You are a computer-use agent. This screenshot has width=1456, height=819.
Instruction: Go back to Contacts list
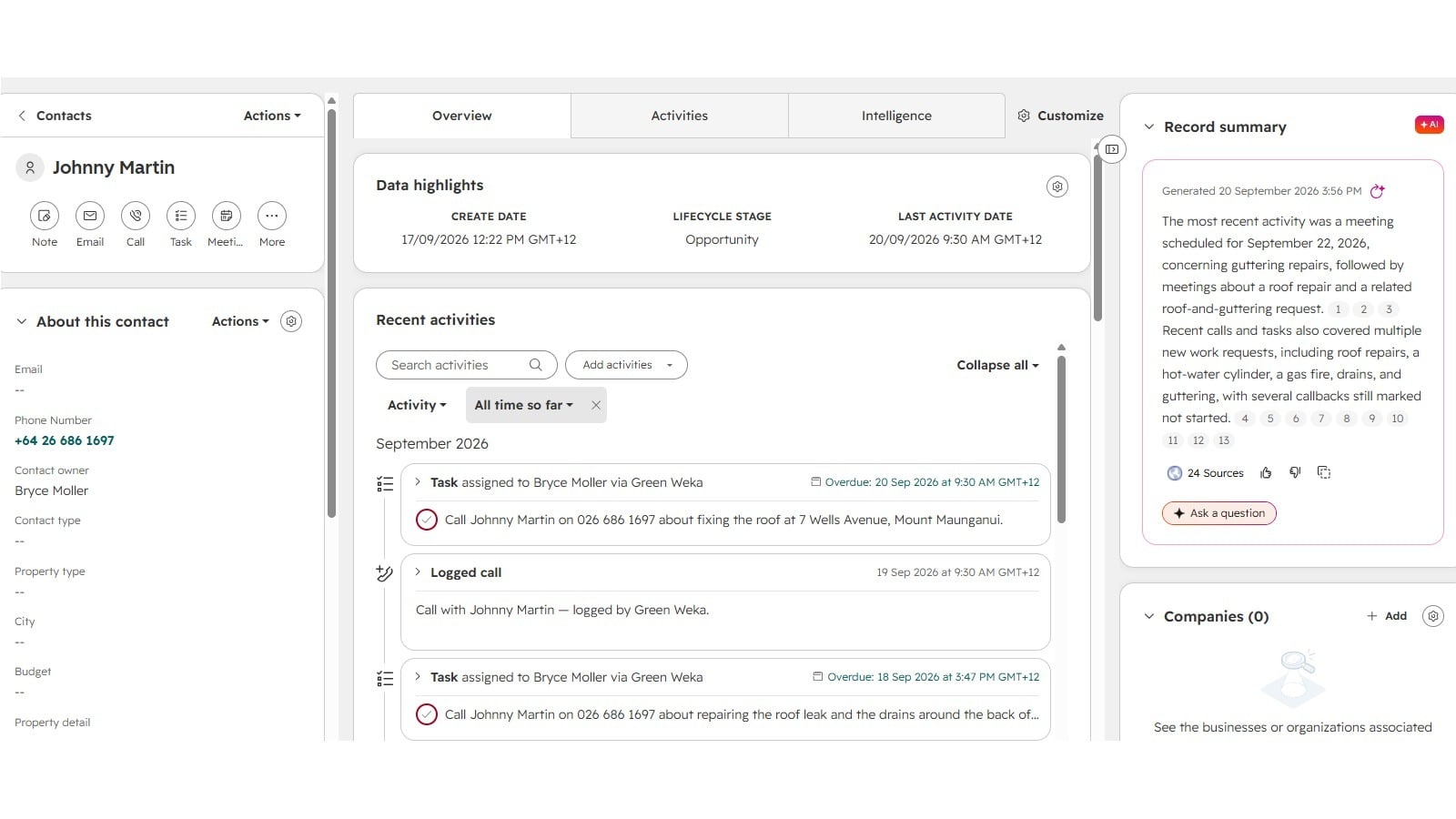click(55, 116)
